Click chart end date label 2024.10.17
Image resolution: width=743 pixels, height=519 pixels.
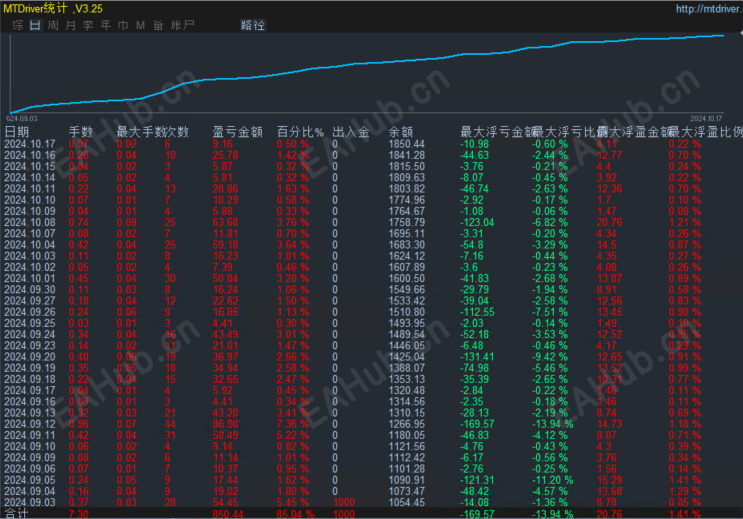pyautogui.click(x=706, y=118)
